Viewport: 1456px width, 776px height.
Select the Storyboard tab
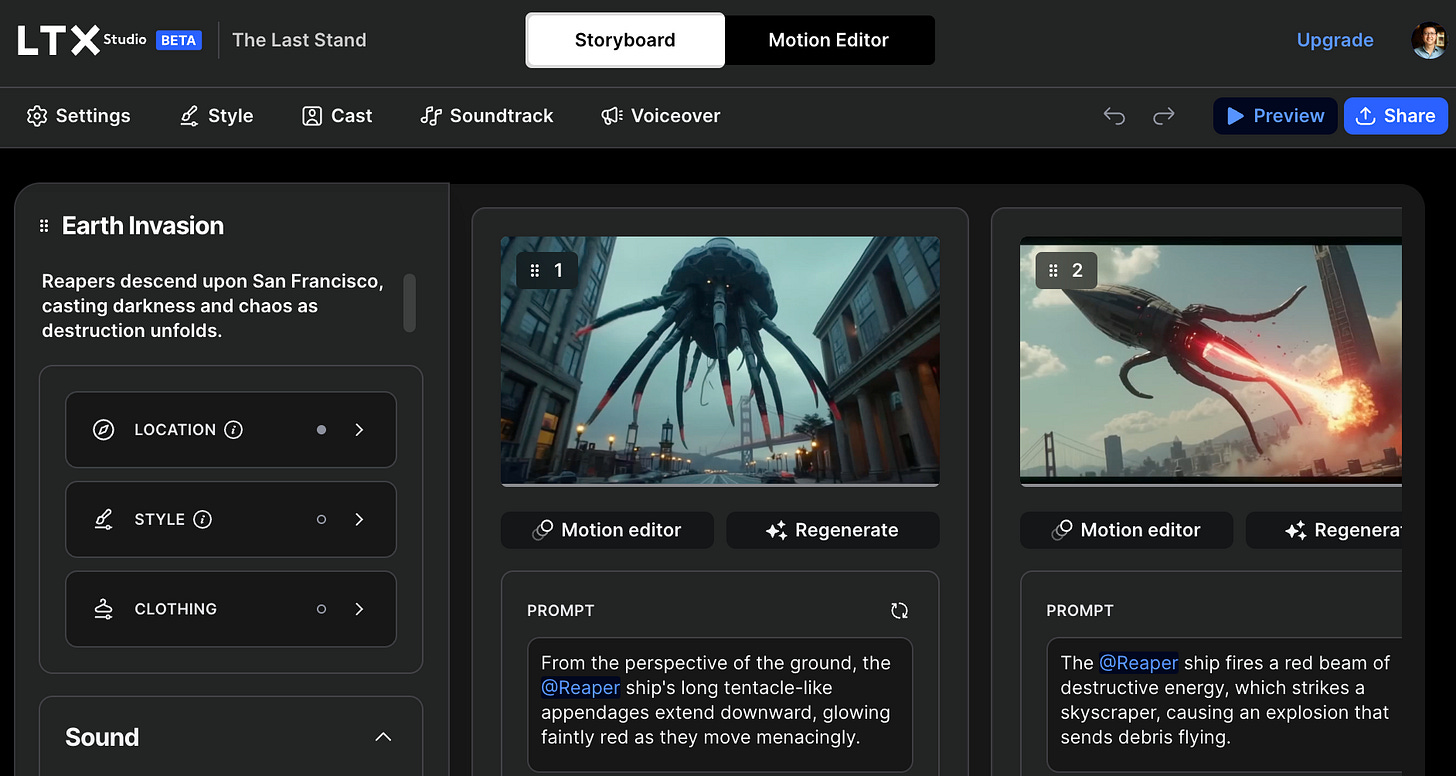624,40
